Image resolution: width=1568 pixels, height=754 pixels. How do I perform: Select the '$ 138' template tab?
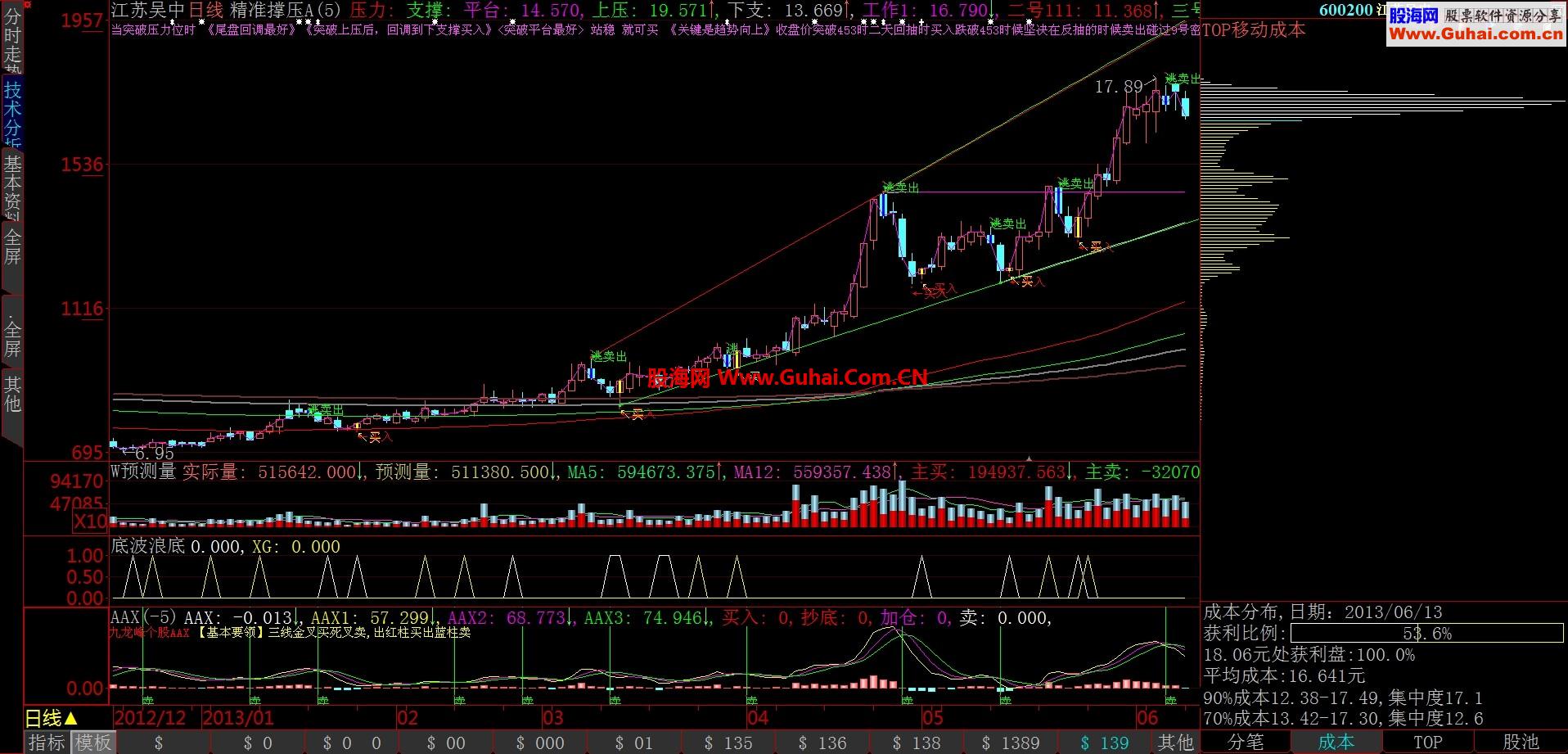pos(917,743)
